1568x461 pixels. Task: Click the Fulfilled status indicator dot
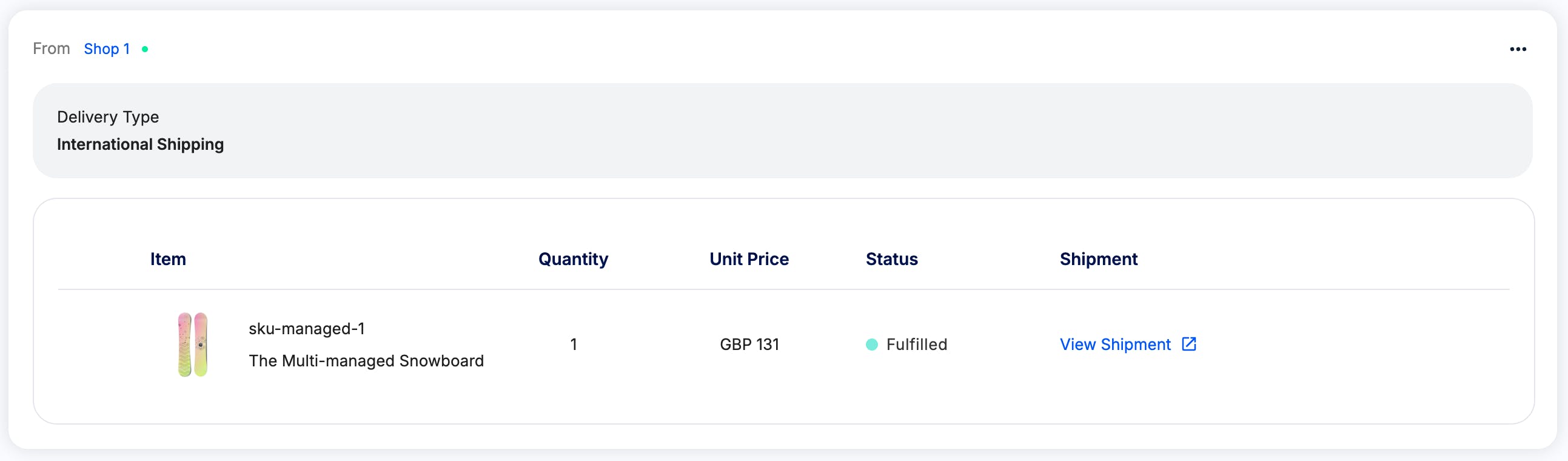(x=872, y=345)
